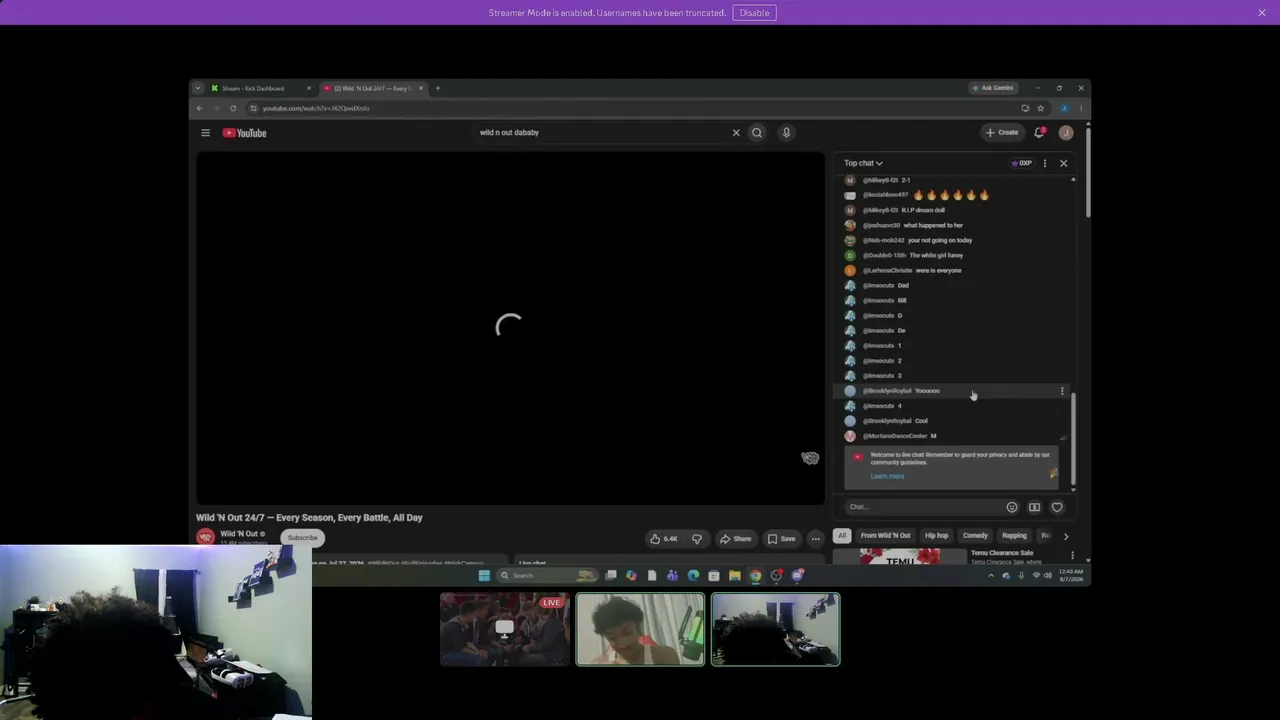This screenshot has height=720, width=1280.
Task: Follow the Learn more link in chat
Action: [887, 476]
